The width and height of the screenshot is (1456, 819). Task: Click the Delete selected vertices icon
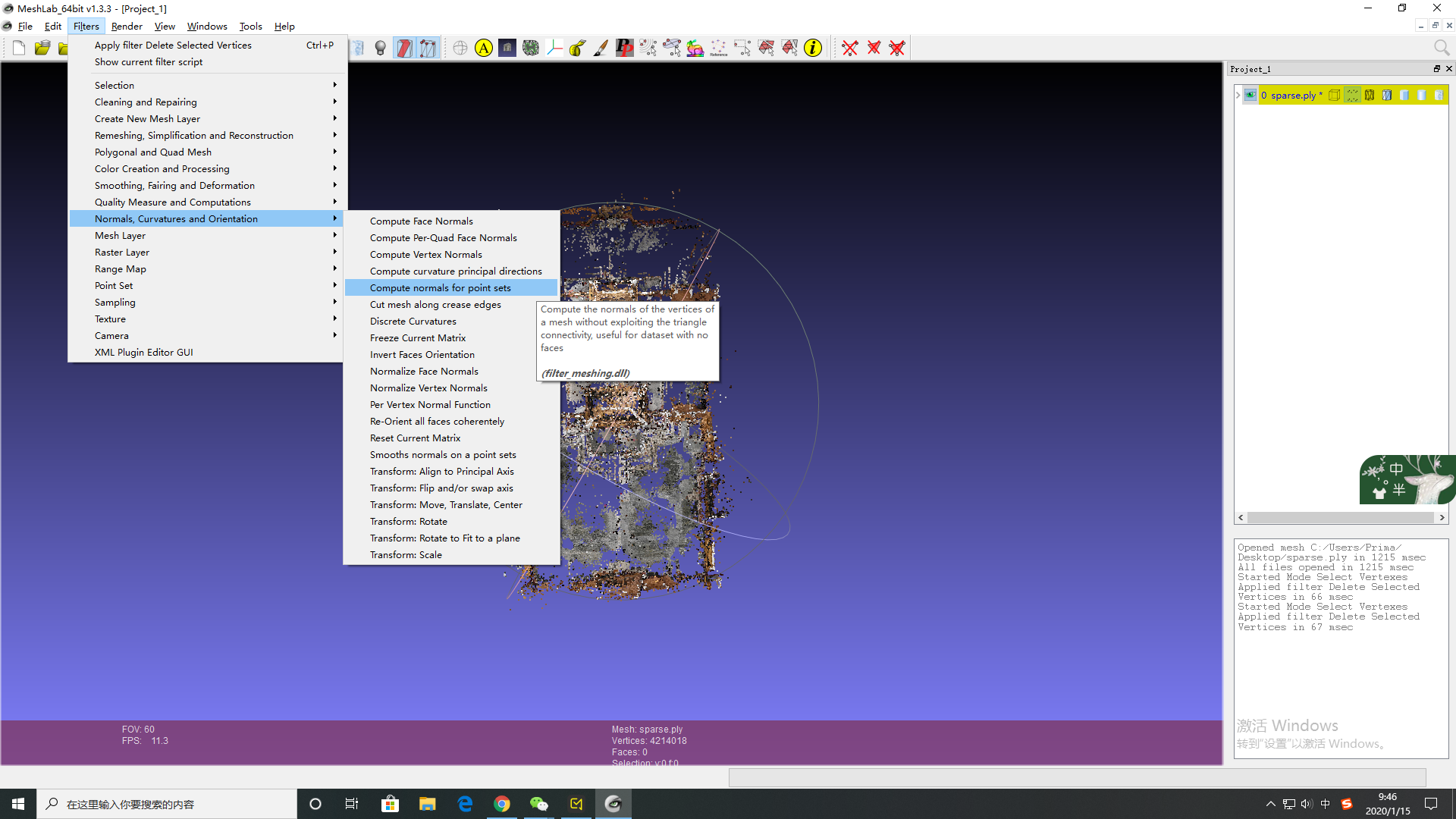coord(850,49)
